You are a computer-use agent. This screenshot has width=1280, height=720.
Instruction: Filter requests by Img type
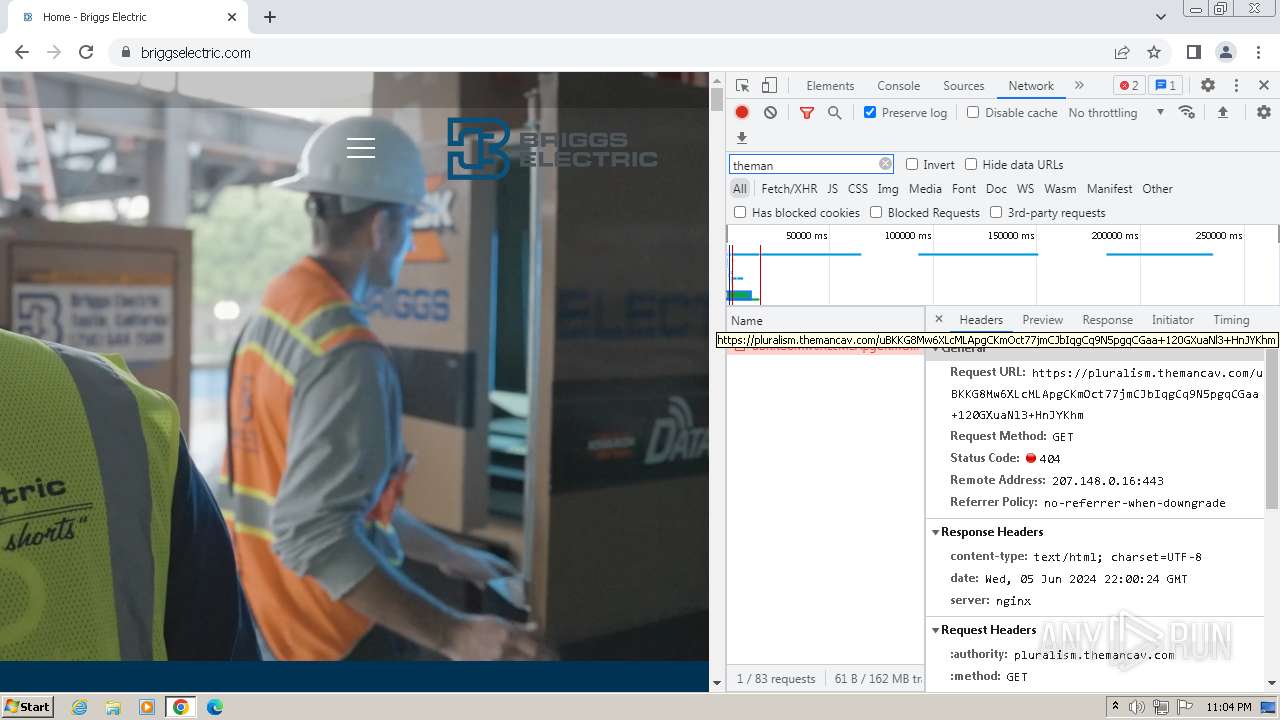[x=888, y=188]
